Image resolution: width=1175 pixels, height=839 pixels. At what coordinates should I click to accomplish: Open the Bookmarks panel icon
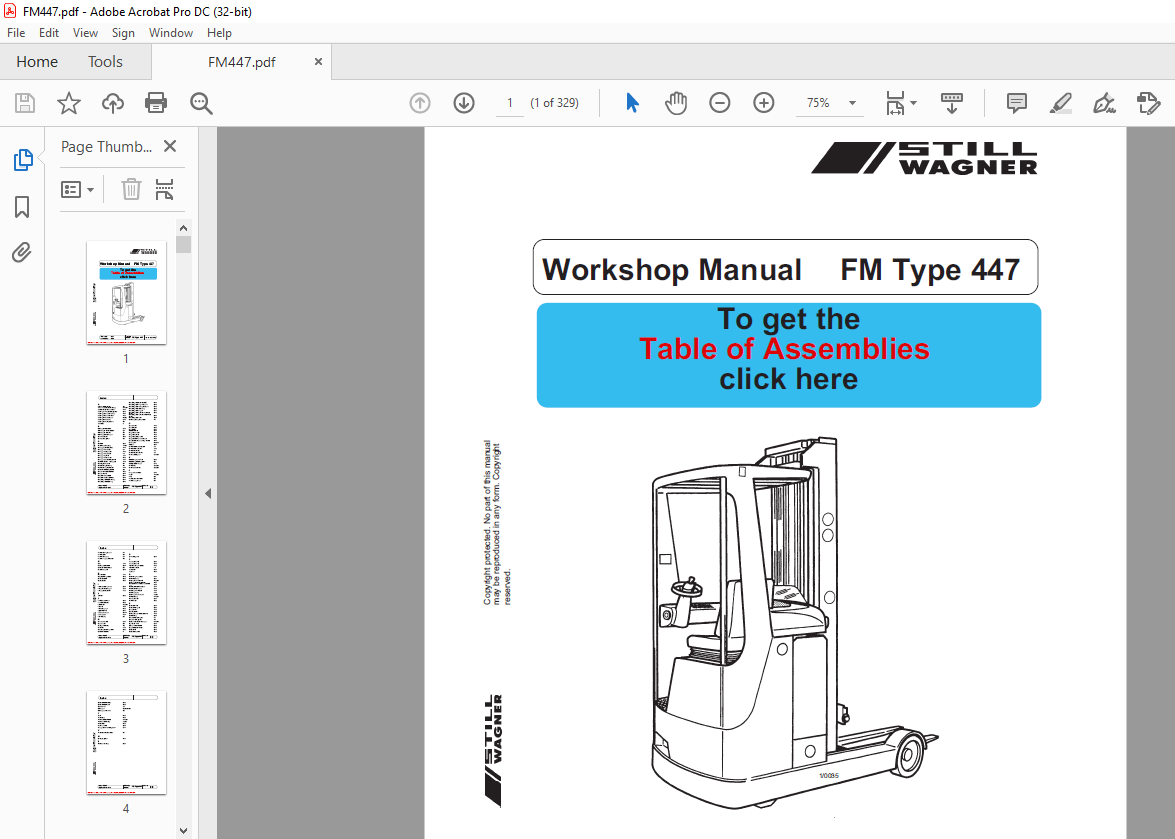pos(22,207)
